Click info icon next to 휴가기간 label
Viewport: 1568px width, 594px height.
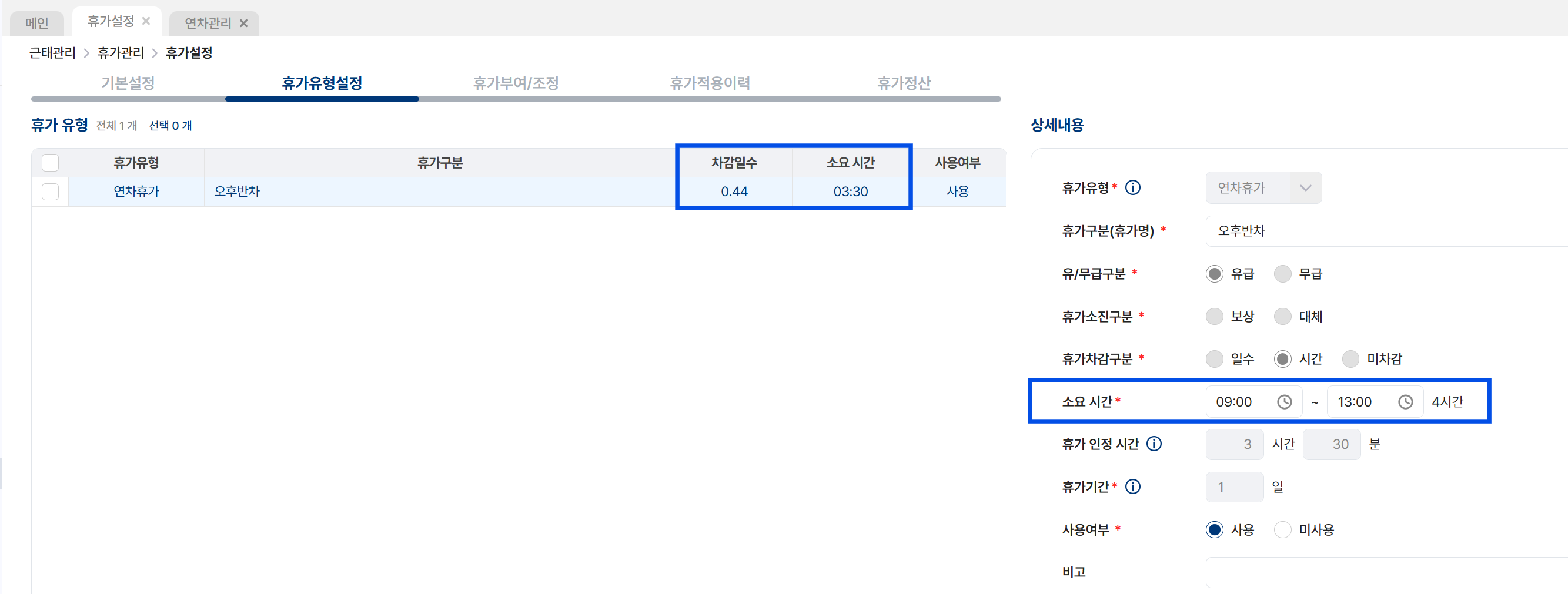(1133, 487)
